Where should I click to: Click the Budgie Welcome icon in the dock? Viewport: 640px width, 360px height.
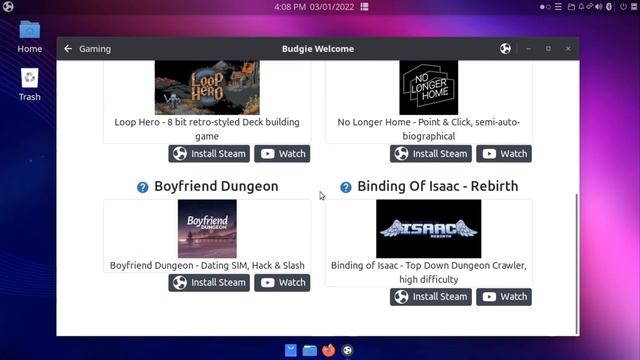[x=347, y=350]
